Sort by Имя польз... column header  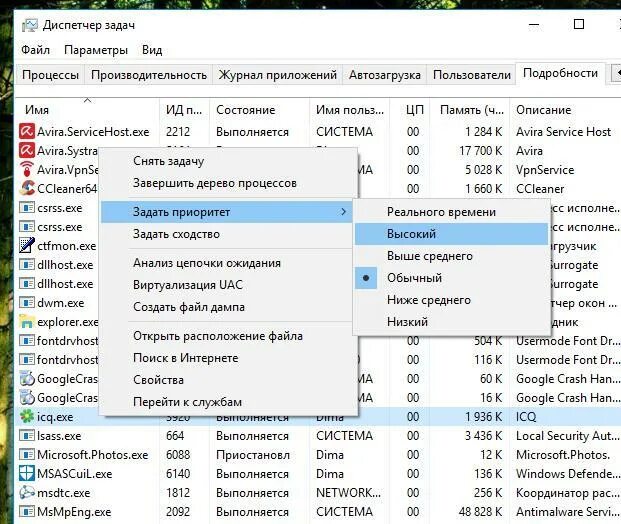point(349,110)
